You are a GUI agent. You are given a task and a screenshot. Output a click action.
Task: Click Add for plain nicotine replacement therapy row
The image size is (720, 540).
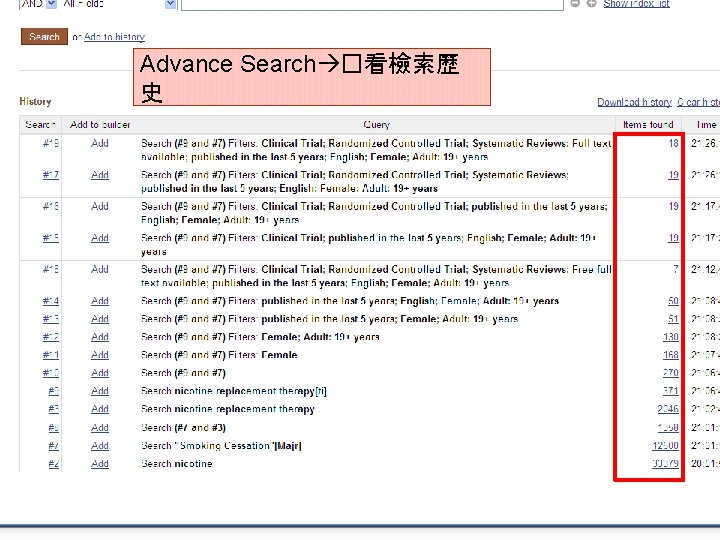[x=100, y=409]
